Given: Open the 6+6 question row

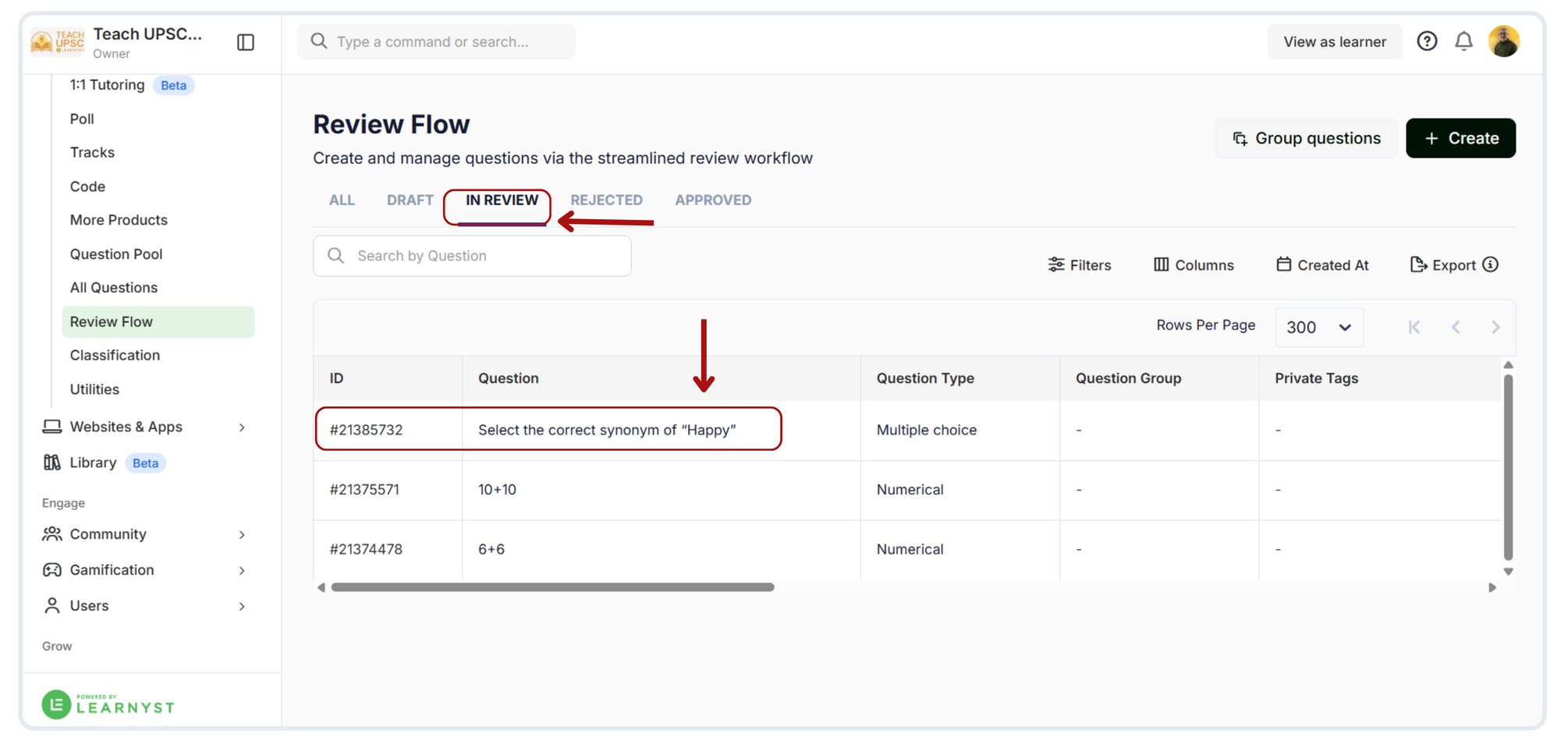Looking at the screenshot, I should pos(907,549).
